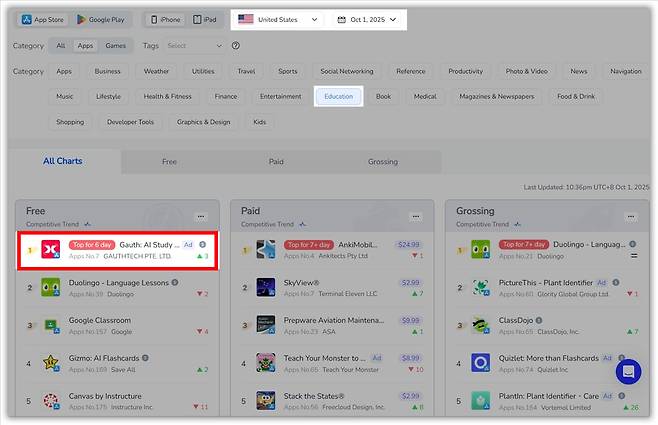This screenshot has height=425, width=658.
Task: Choose the Health & Fitness category
Action: point(167,96)
